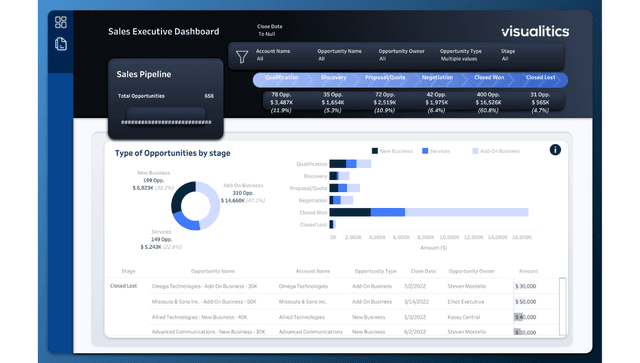640x363 pixels.
Task: Click the $ 50,000 amount cell
Action: click(x=526, y=302)
